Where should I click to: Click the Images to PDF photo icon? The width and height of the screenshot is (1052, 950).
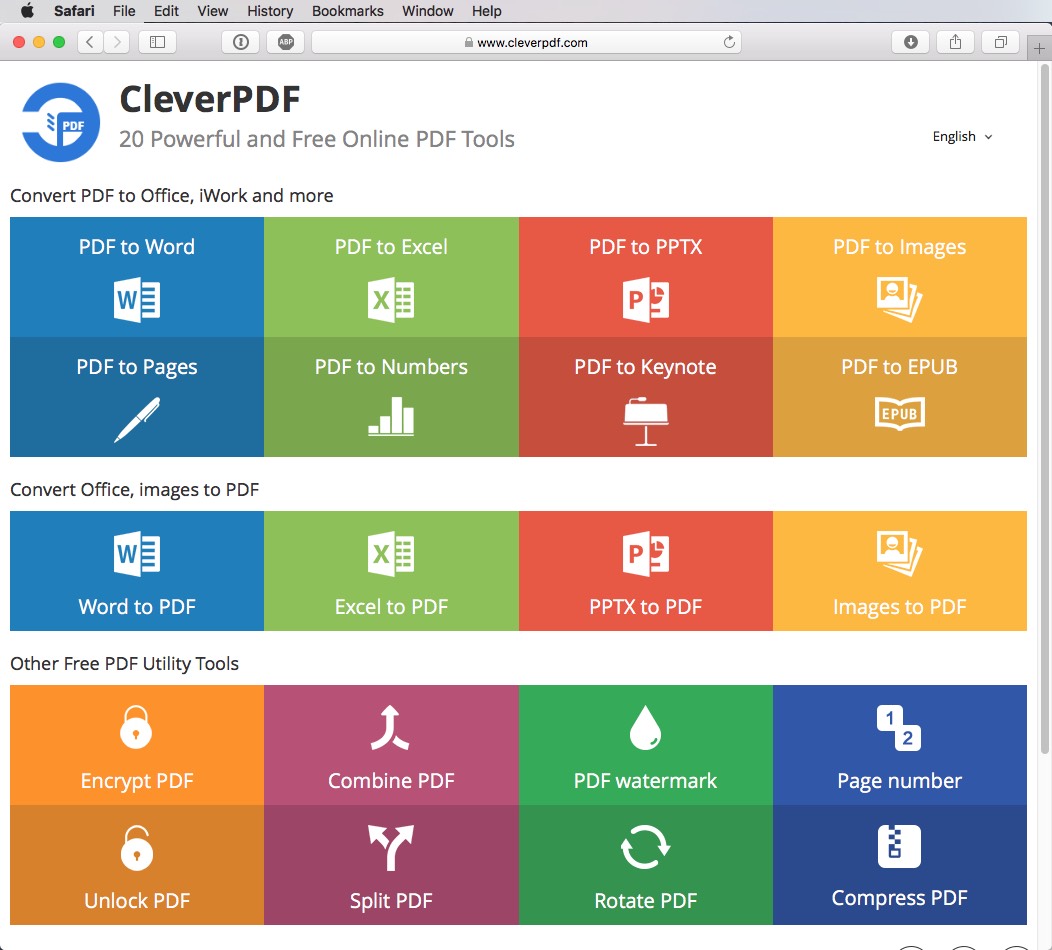click(900, 553)
